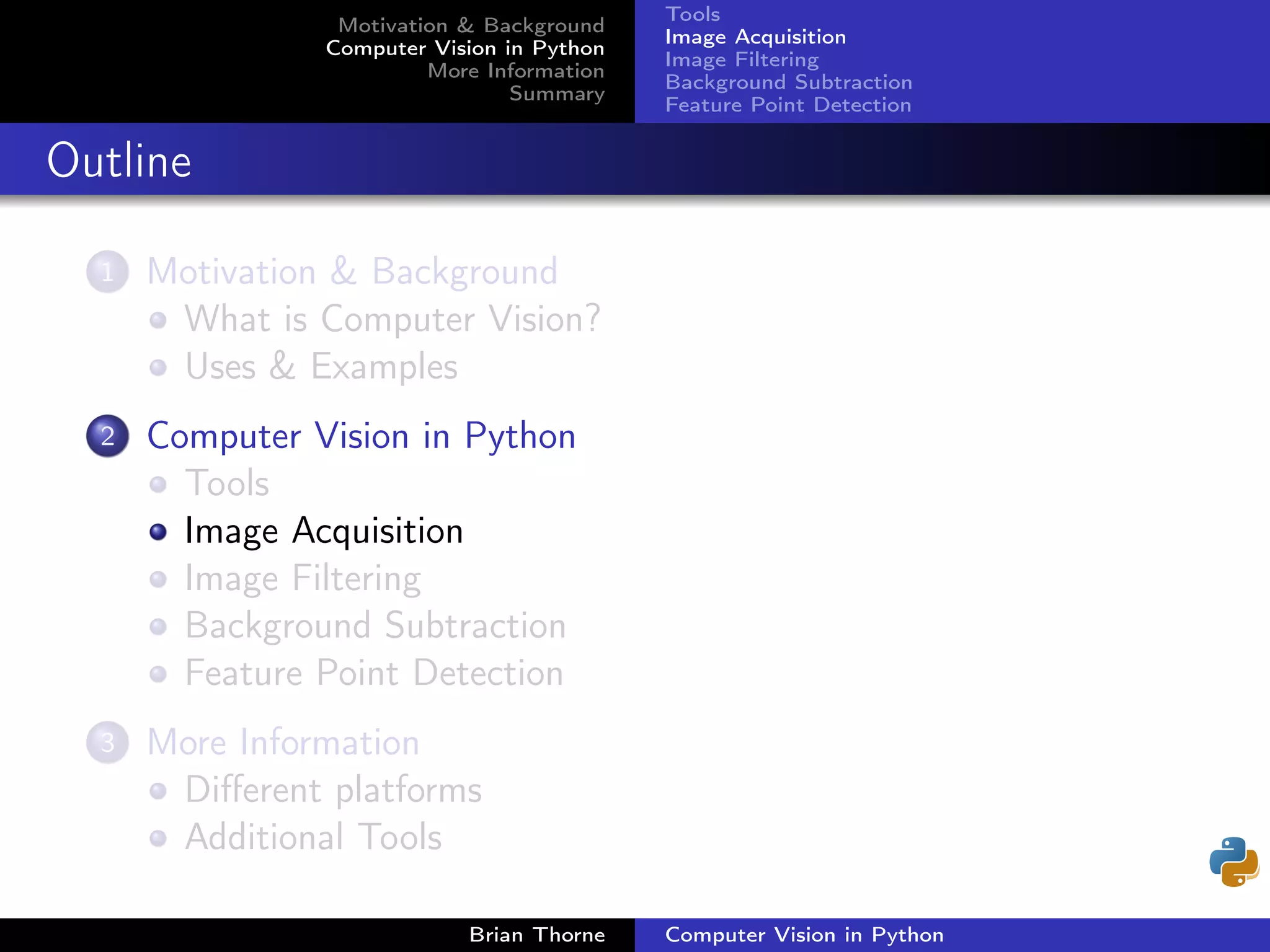This screenshot has height=952, width=1270.
Task: Select 'Image Acquisition' in header subsection list
Action: tap(755, 37)
